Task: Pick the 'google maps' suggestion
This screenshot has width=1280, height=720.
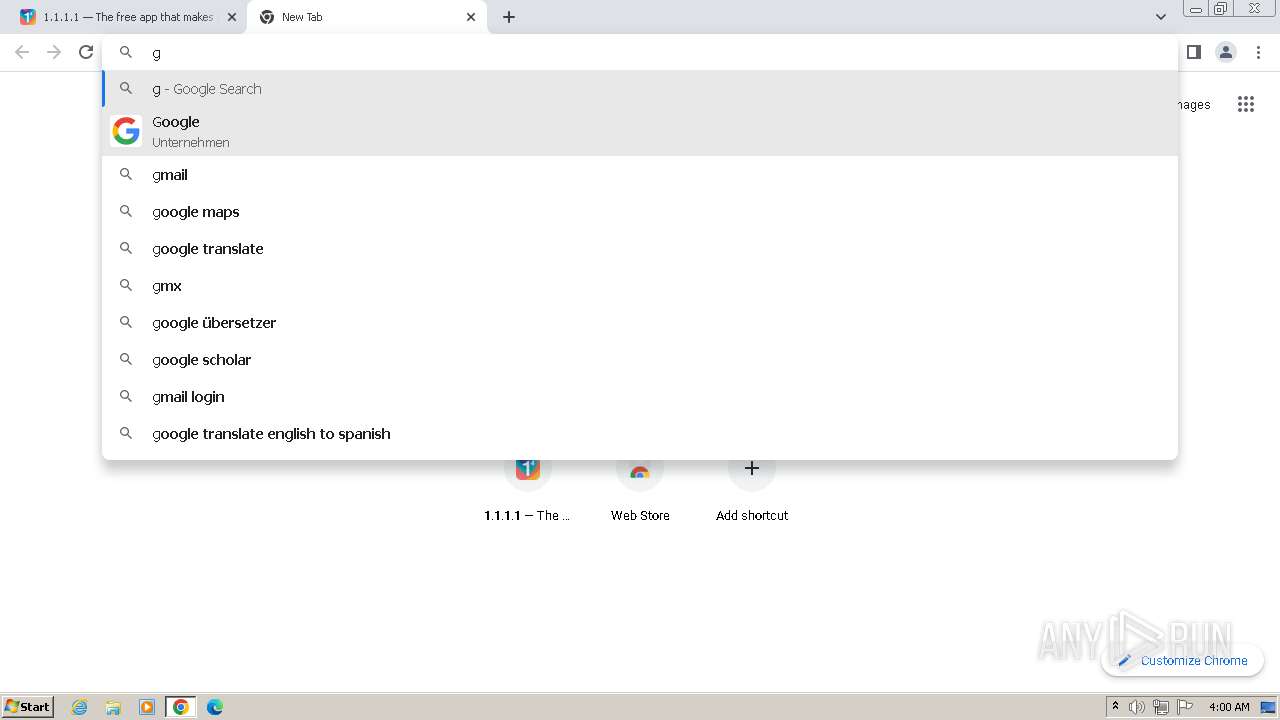Action: click(640, 212)
